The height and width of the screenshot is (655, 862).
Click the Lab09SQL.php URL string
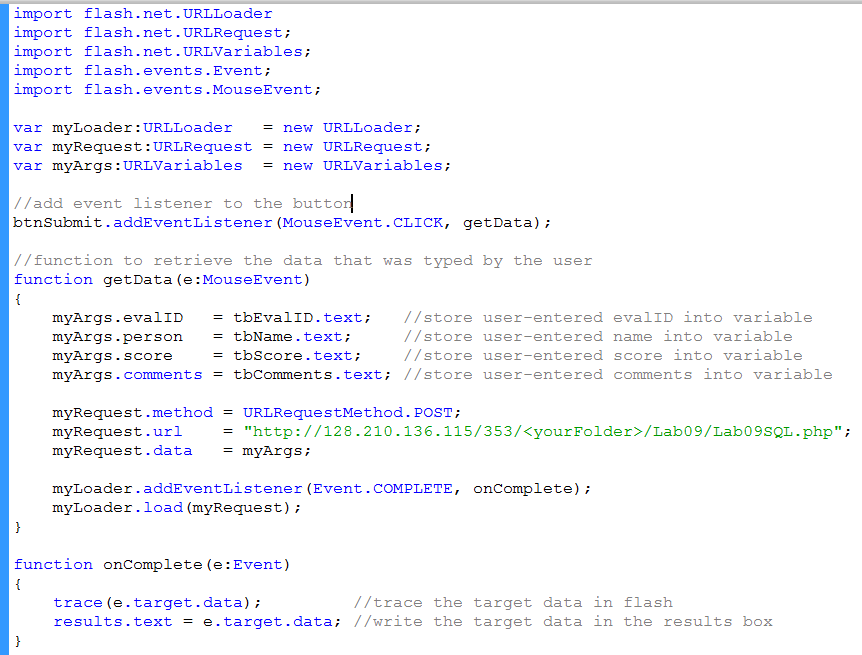[x=546, y=432]
